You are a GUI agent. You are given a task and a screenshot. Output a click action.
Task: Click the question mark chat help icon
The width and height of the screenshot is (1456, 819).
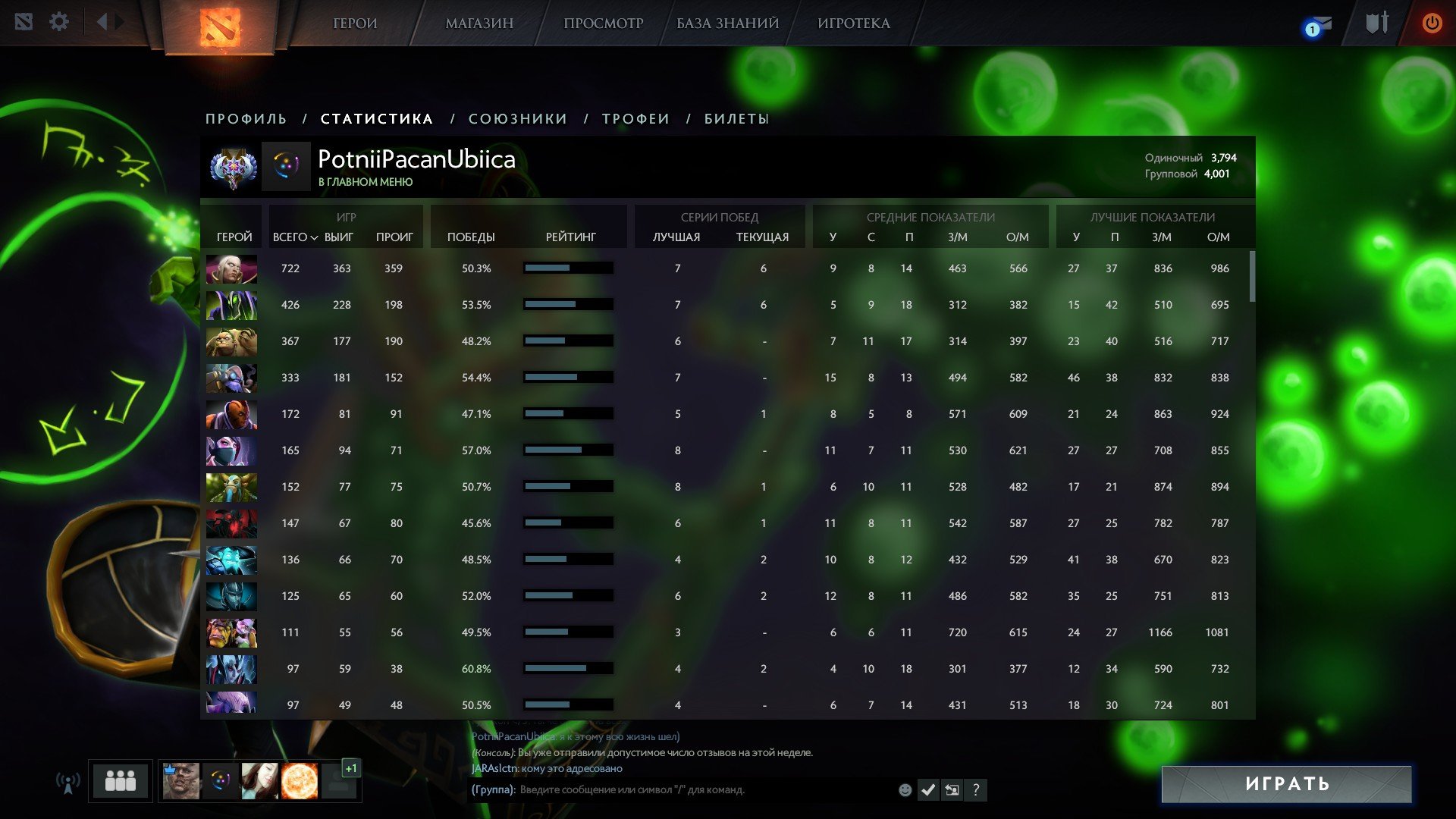click(976, 790)
